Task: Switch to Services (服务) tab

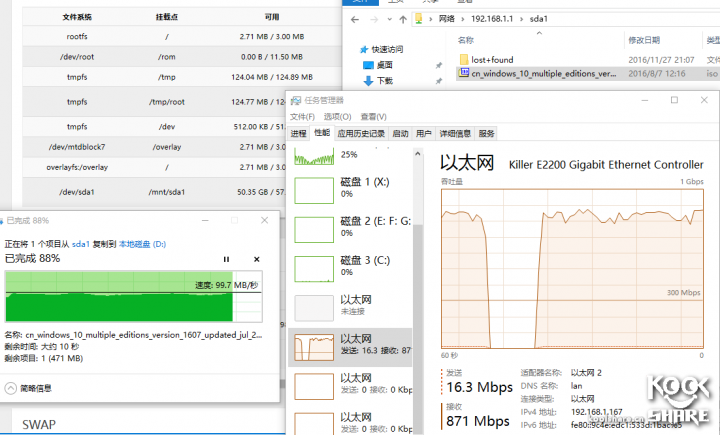Action: click(486, 133)
